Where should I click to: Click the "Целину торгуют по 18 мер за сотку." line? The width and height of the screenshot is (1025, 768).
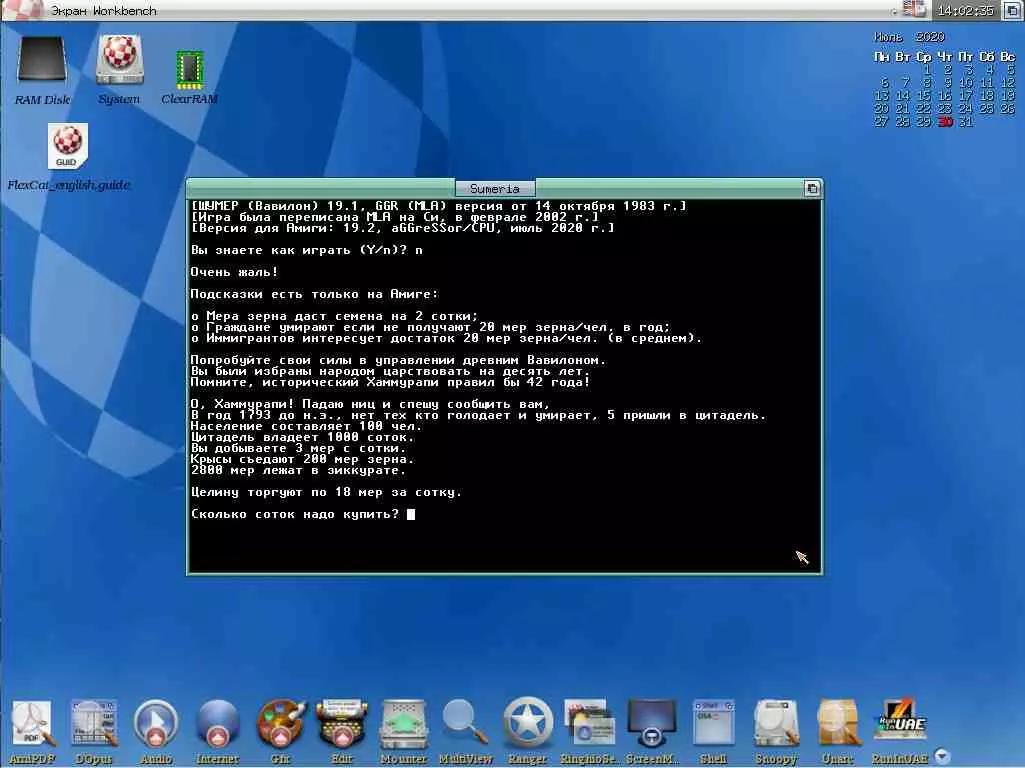tap(326, 492)
